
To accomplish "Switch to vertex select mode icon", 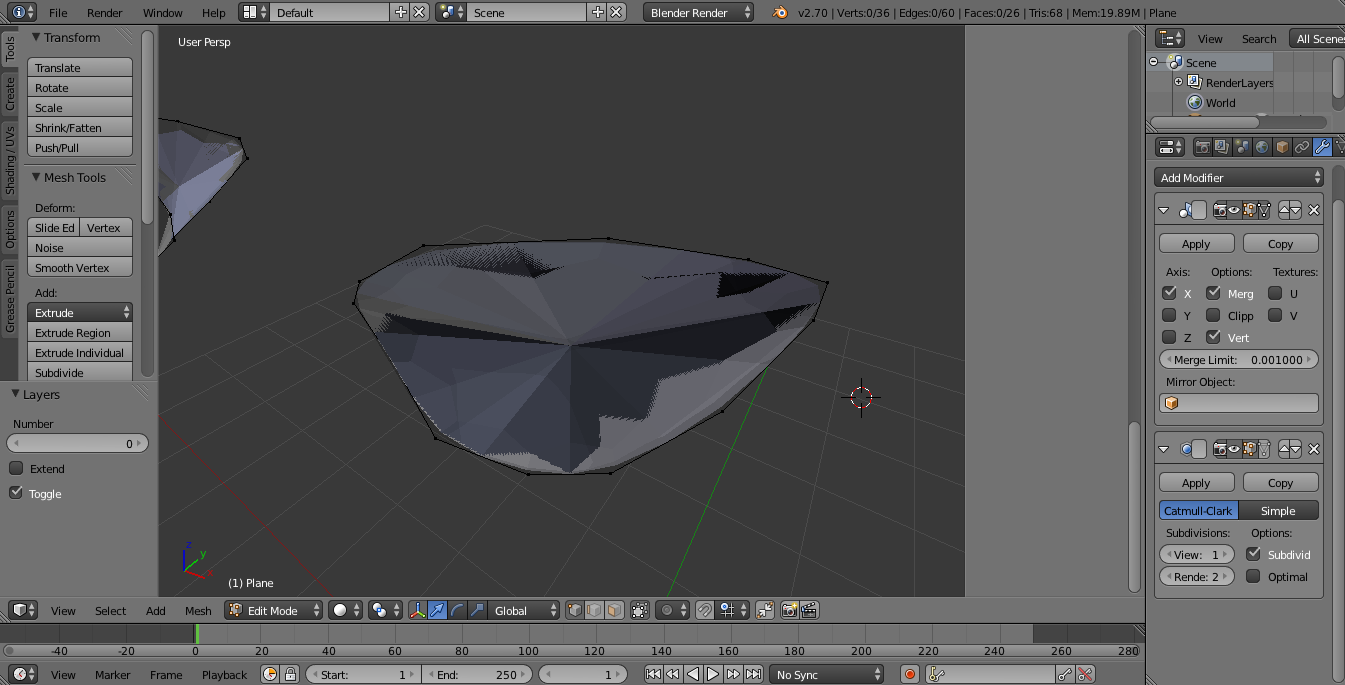I will (577, 610).
